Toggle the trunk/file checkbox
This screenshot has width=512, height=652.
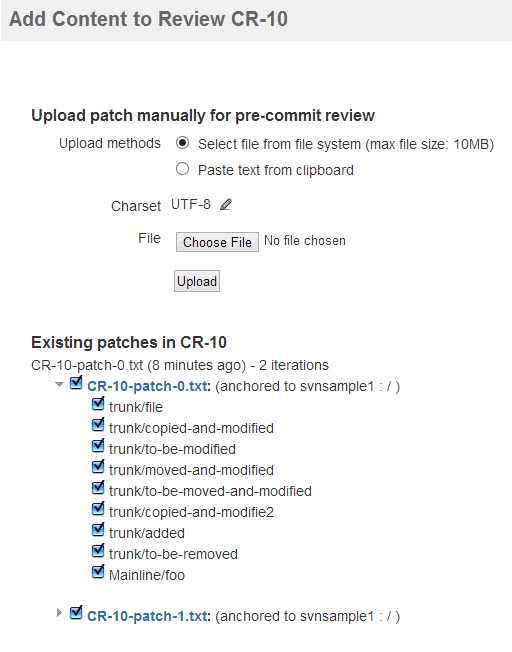(98, 404)
